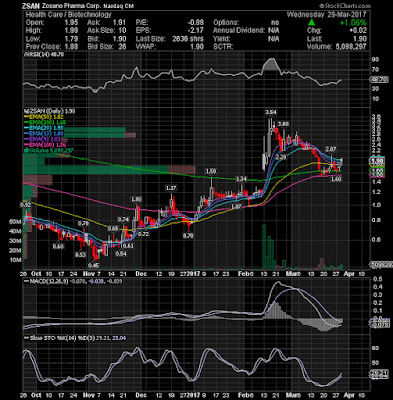This screenshot has height=400, width=393.
Task: Click the 50M volume axis label
Action: pyautogui.click(x=16, y=222)
